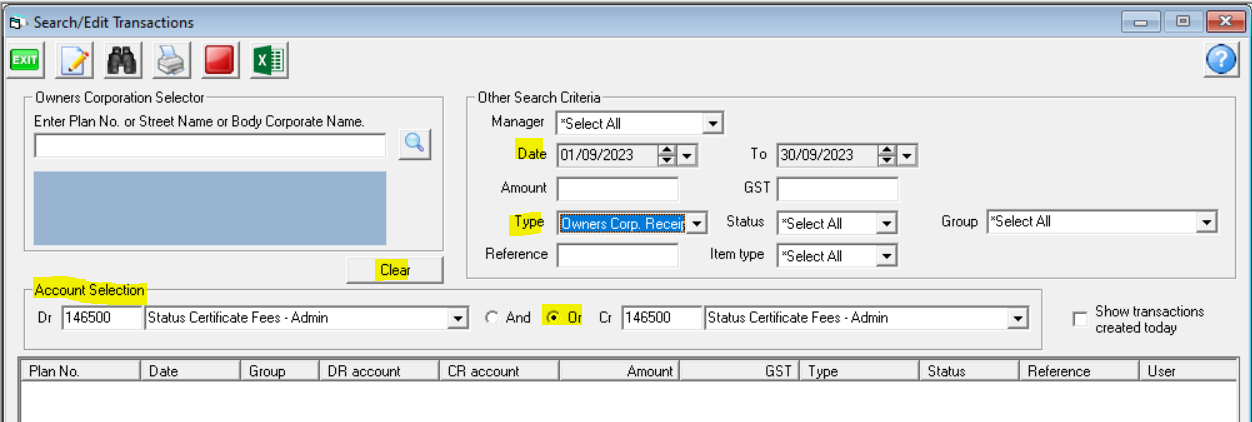
Task: Open the To date calendar dropdown arrow
Action: click(x=907, y=155)
